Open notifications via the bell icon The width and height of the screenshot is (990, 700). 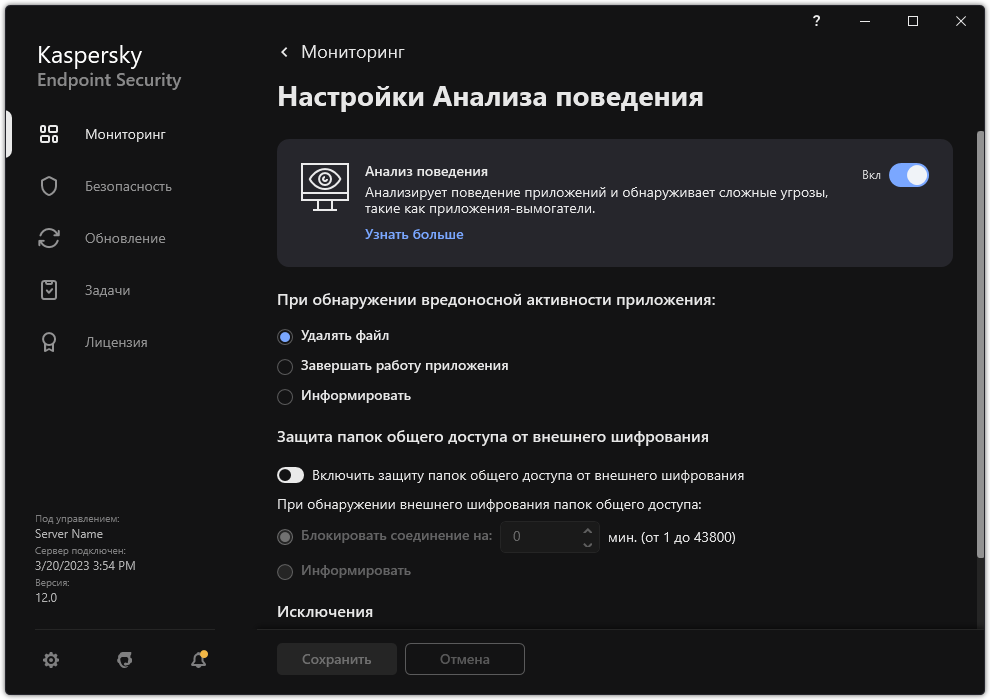(x=197, y=660)
